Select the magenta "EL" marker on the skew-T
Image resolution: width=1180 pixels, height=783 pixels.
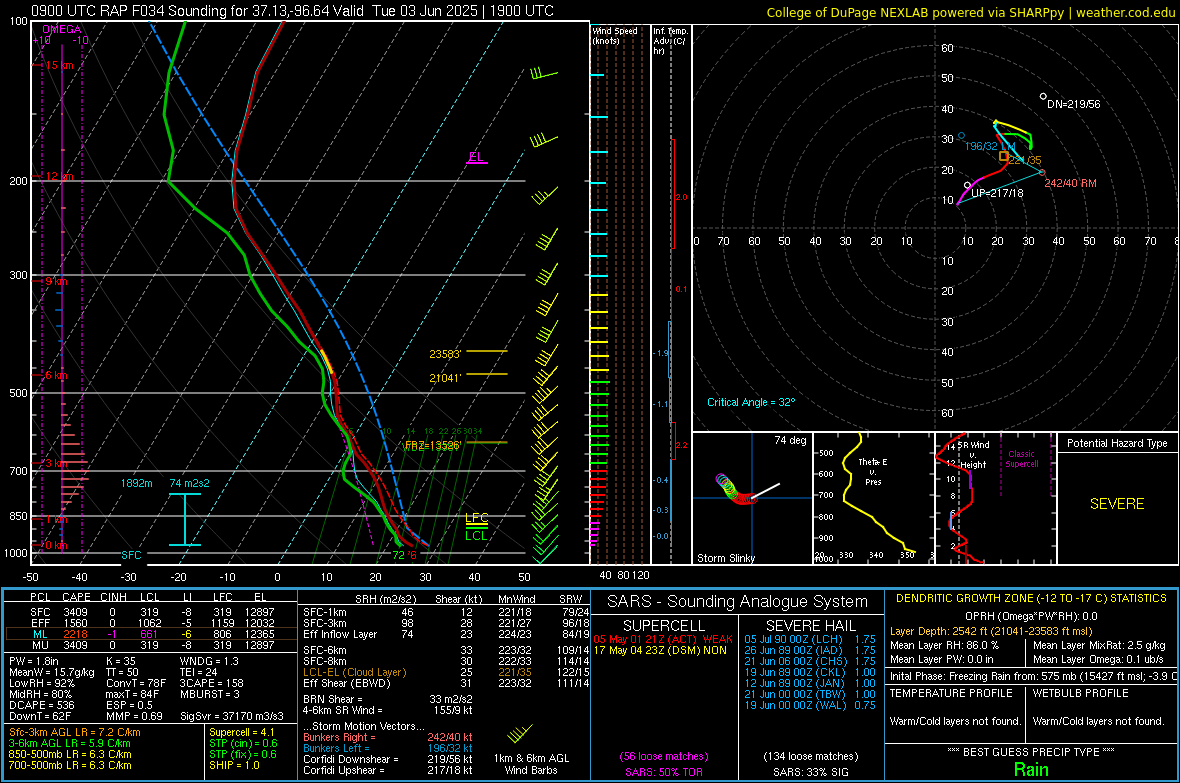click(476, 157)
